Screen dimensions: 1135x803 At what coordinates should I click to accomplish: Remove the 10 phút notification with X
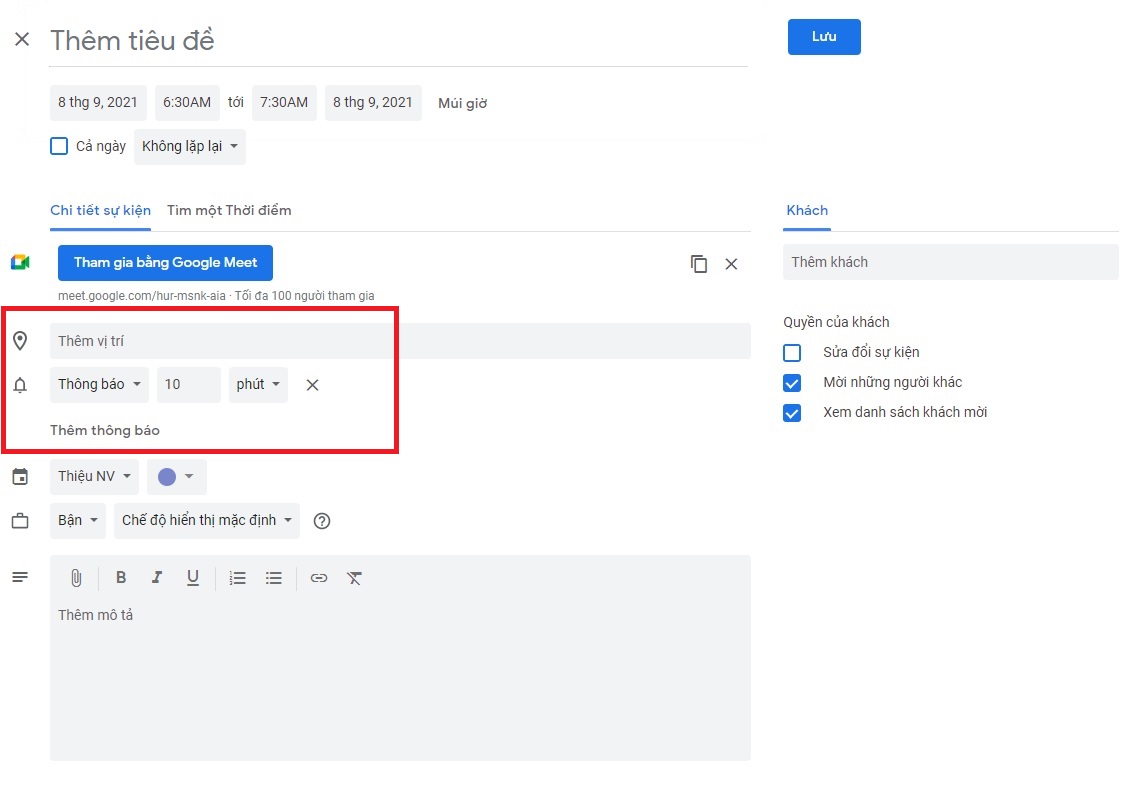point(312,385)
